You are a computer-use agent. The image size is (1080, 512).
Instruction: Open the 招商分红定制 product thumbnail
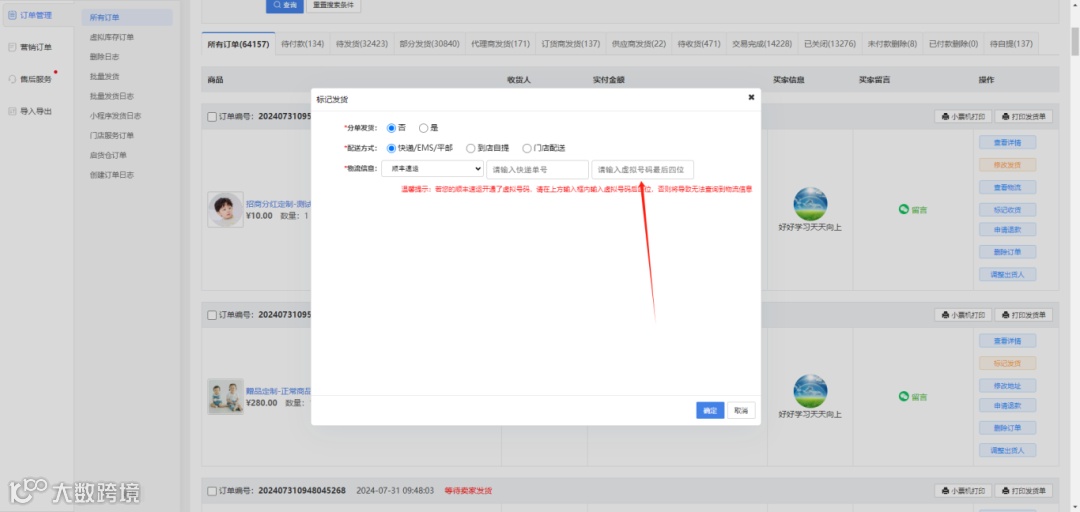(x=225, y=209)
